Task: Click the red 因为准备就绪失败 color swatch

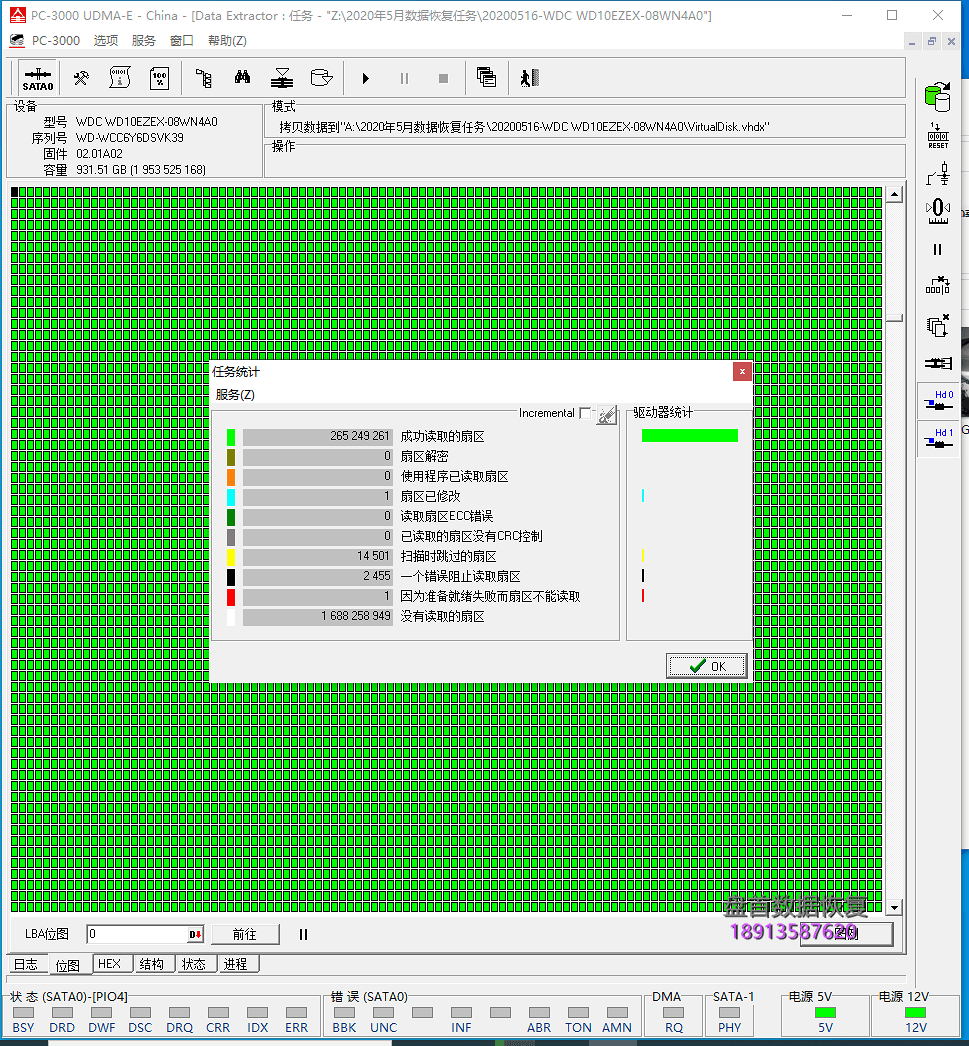Action: click(231, 597)
